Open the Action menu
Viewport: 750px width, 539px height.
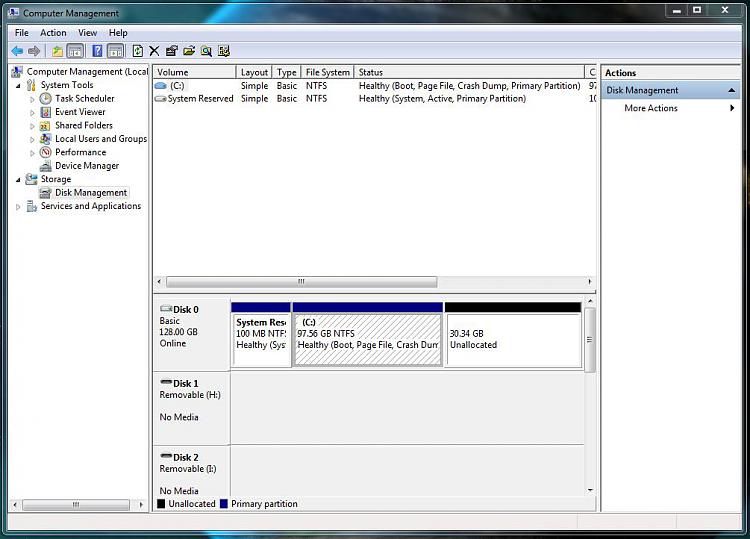(x=53, y=33)
